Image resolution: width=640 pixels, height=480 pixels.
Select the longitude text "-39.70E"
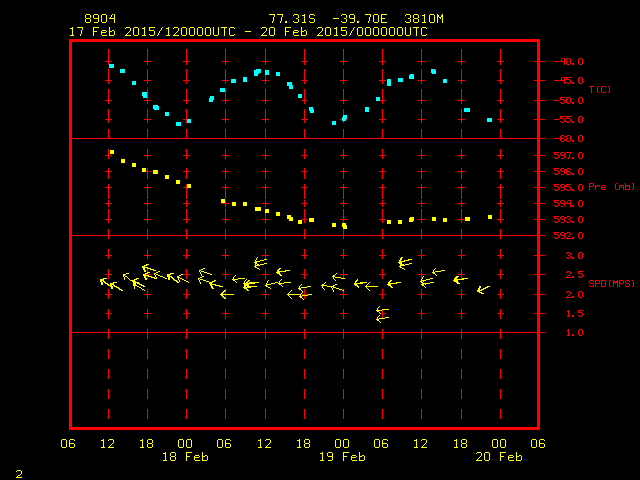point(360,19)
